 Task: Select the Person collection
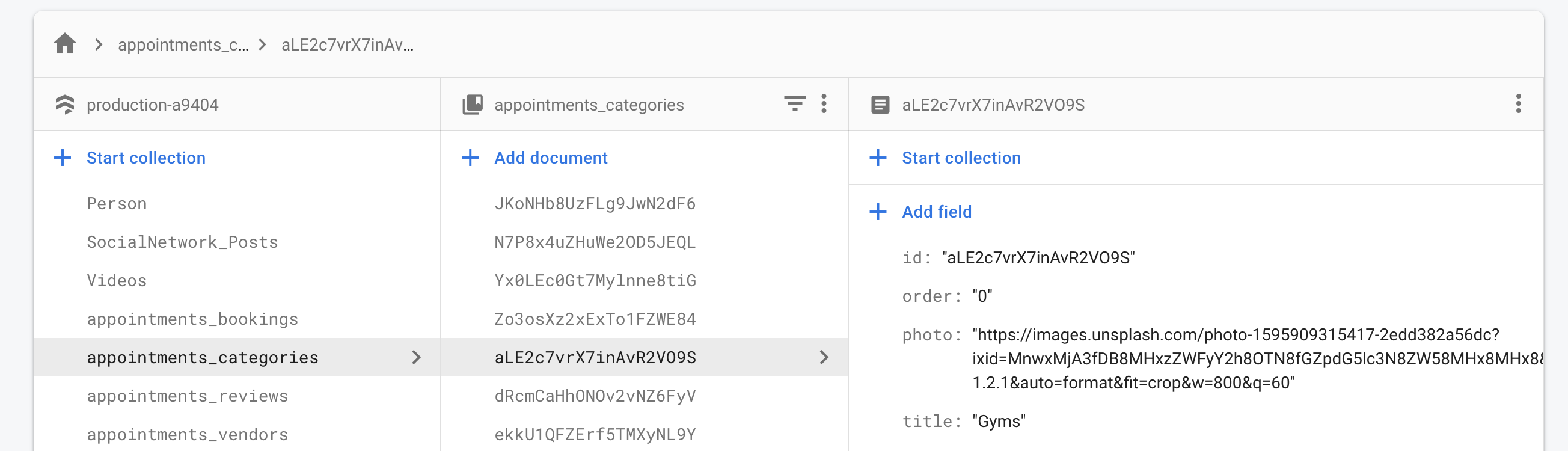(x=117, y=203)
